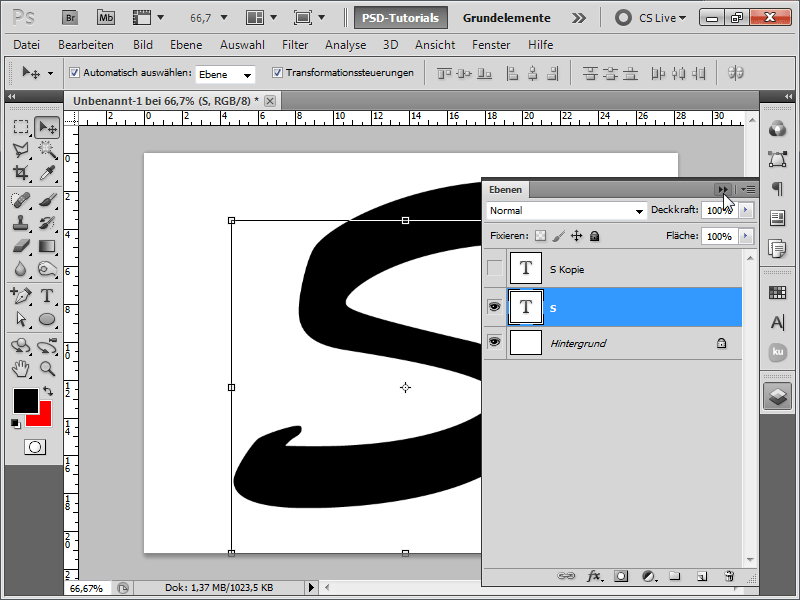
Task: Add a layer mask
Action: 621,576
